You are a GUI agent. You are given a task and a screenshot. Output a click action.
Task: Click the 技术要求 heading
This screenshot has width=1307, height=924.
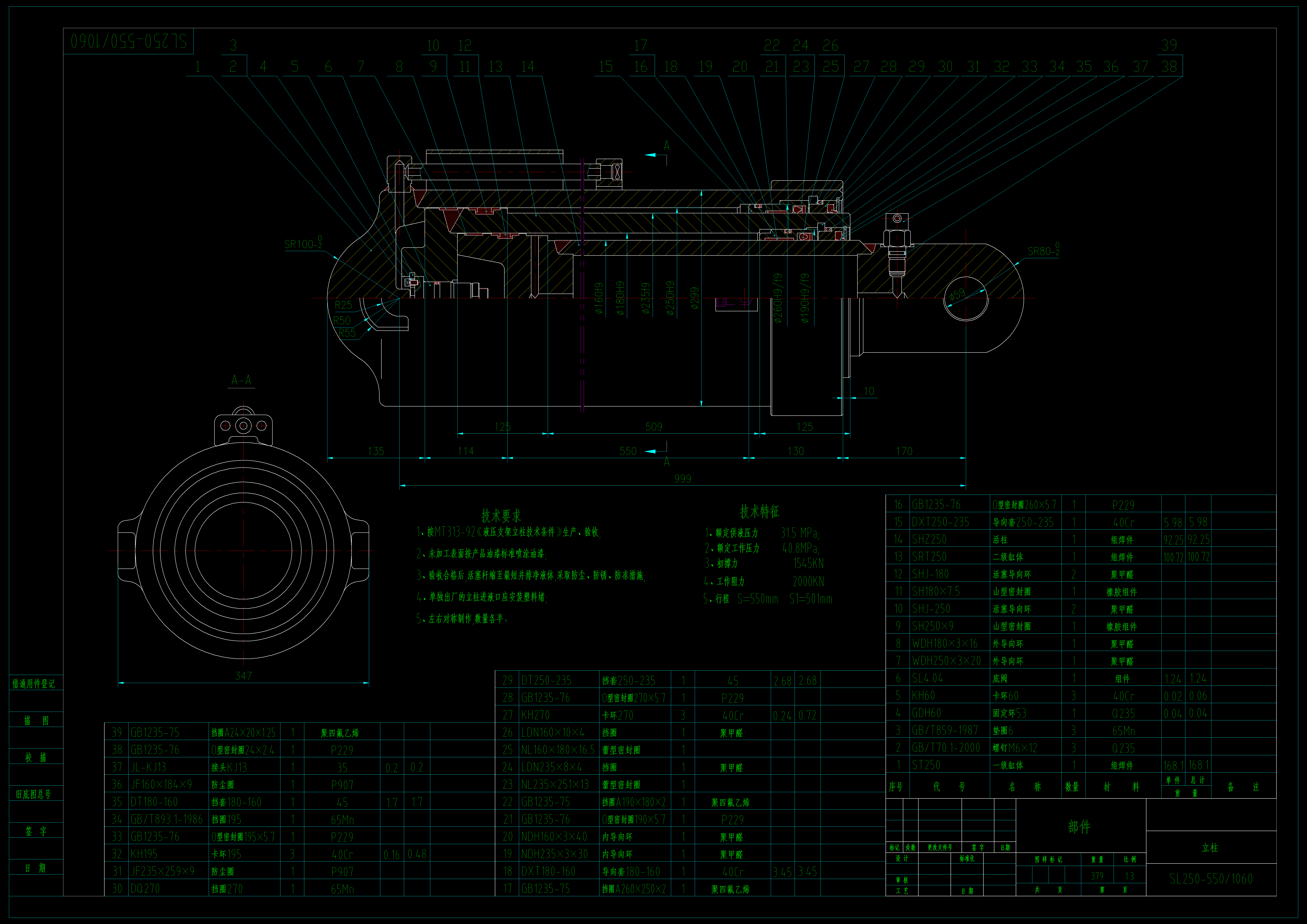[501, 516]
